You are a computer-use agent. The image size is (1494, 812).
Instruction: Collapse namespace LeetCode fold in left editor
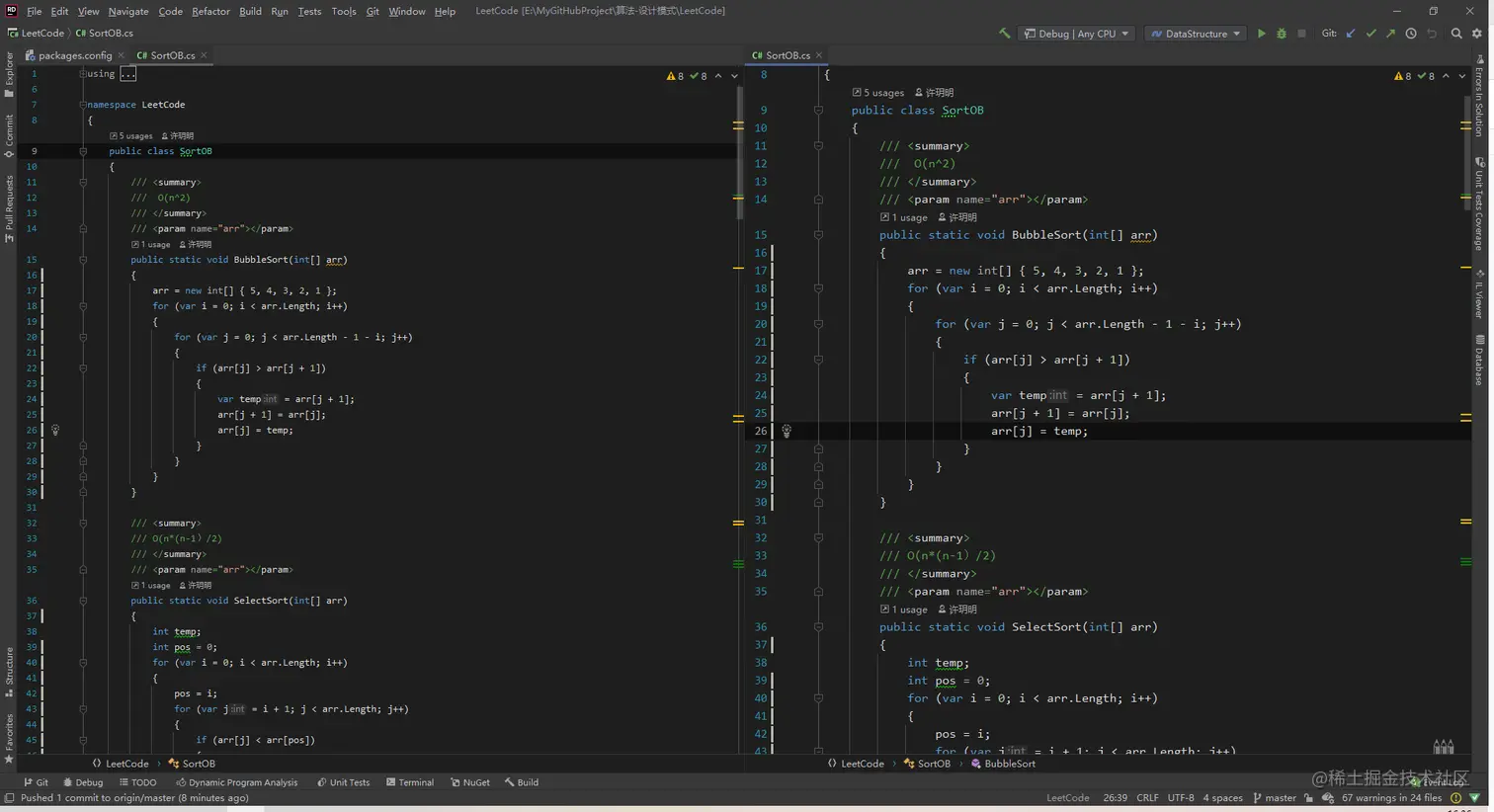(x=83, y=105)
